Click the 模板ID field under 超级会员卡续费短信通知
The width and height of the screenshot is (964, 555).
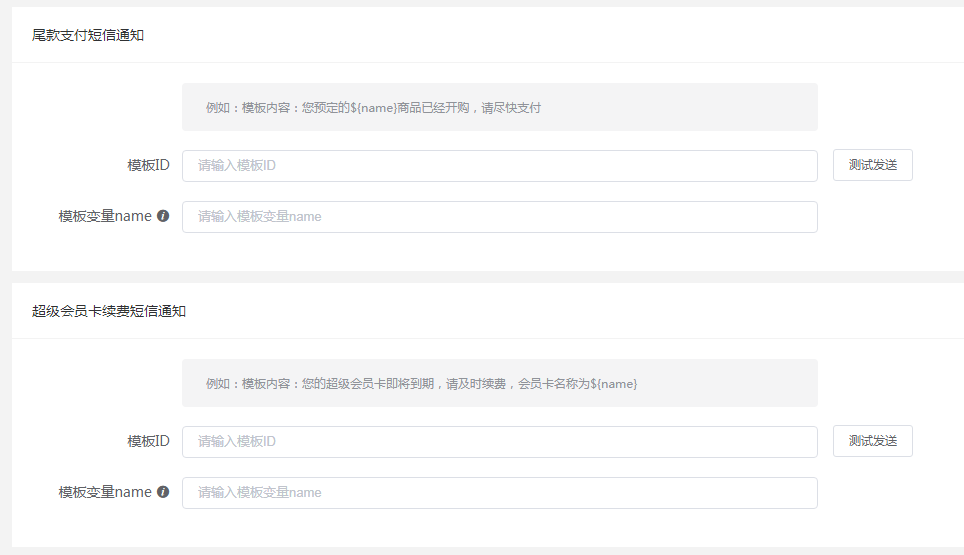(500, 442)
